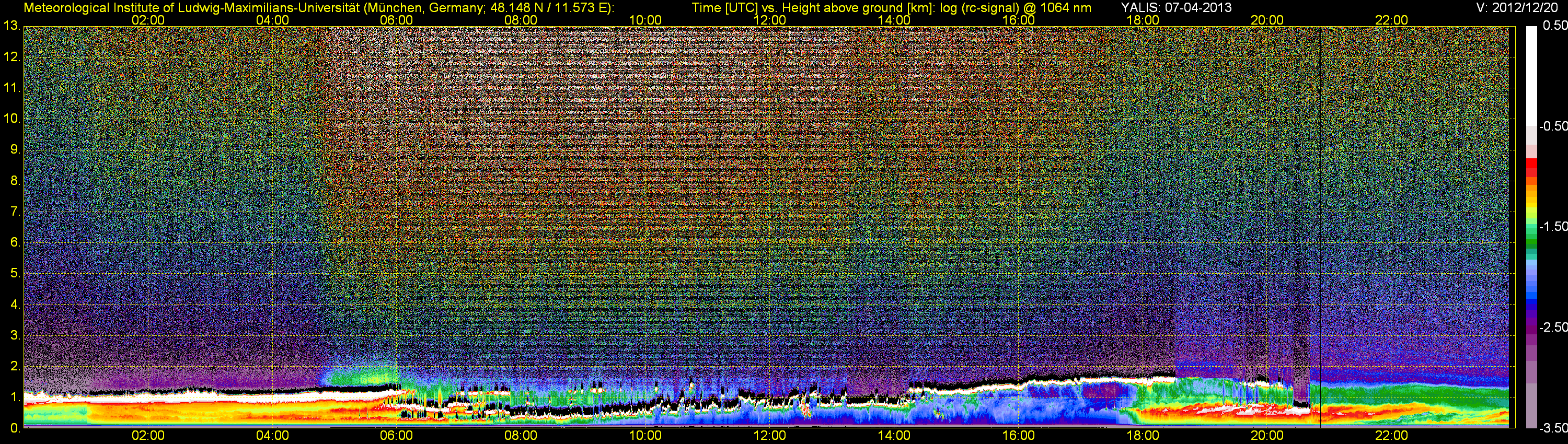The width and height of the screenshot is (1568, 444).
Task: Click the 12 km height axis label
Action: pyautogui.click(x=11, y=57)
